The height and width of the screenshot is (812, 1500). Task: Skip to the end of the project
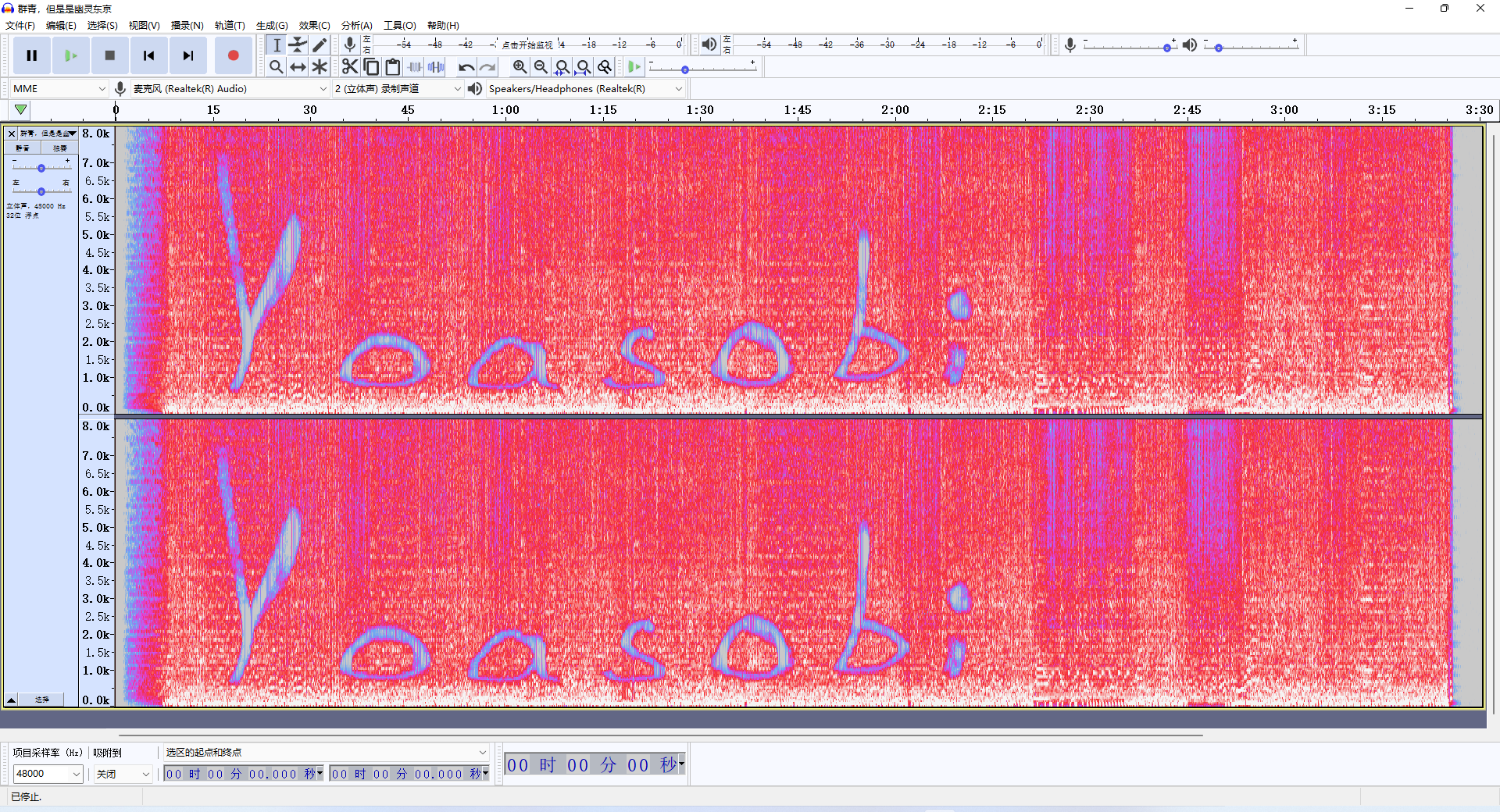(188, 55)
